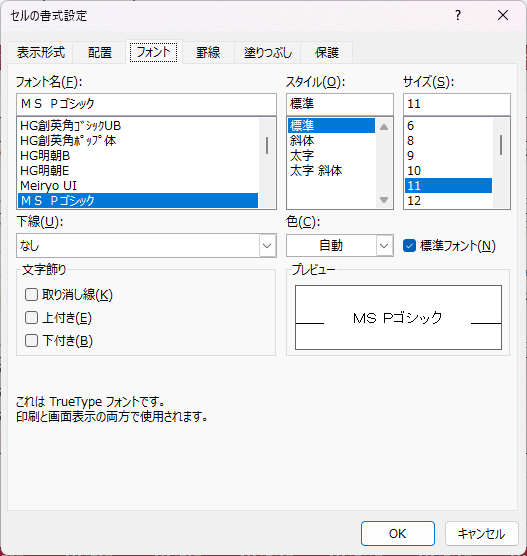Click the スタイル input field
This screenshot has height=556, width=527.
pyautogui.click(x=340, y=104)
